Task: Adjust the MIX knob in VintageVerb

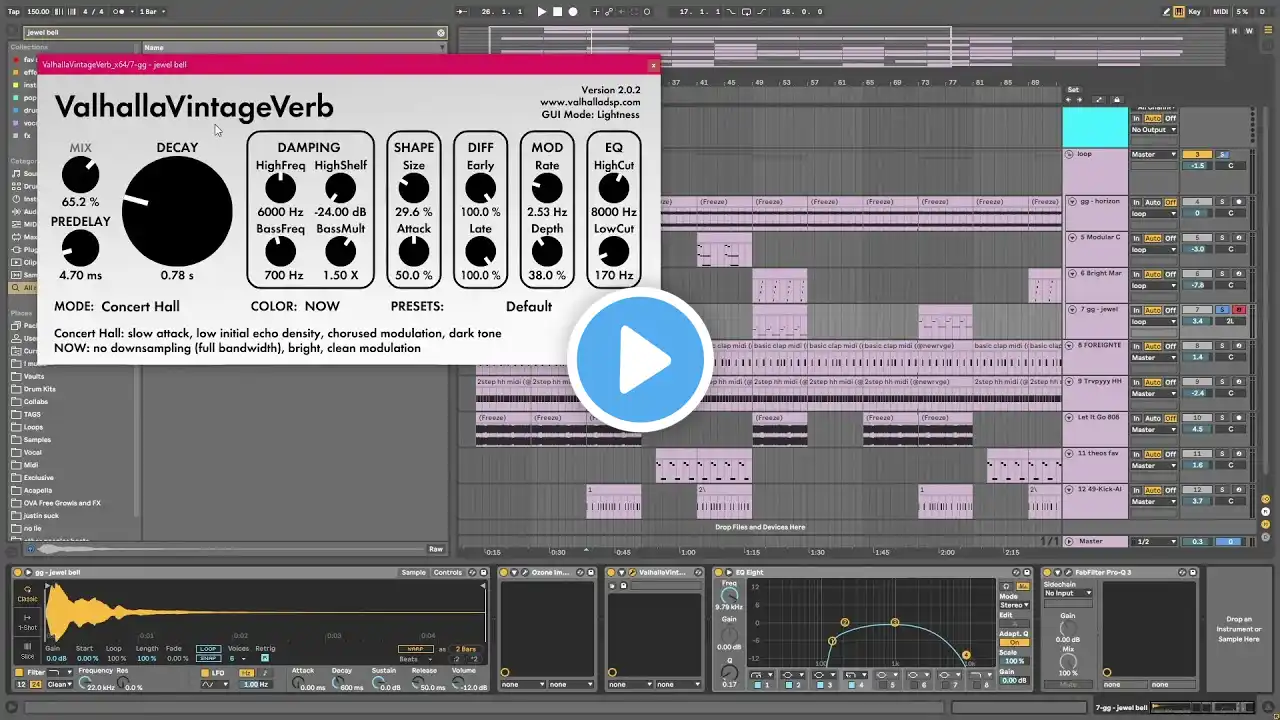Action: (80, 176)
